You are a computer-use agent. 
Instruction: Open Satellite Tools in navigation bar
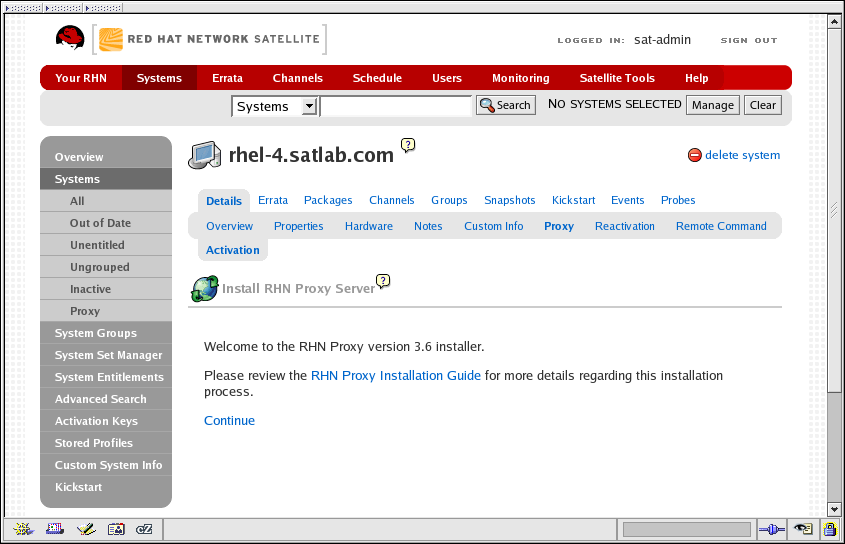[617, 78]
